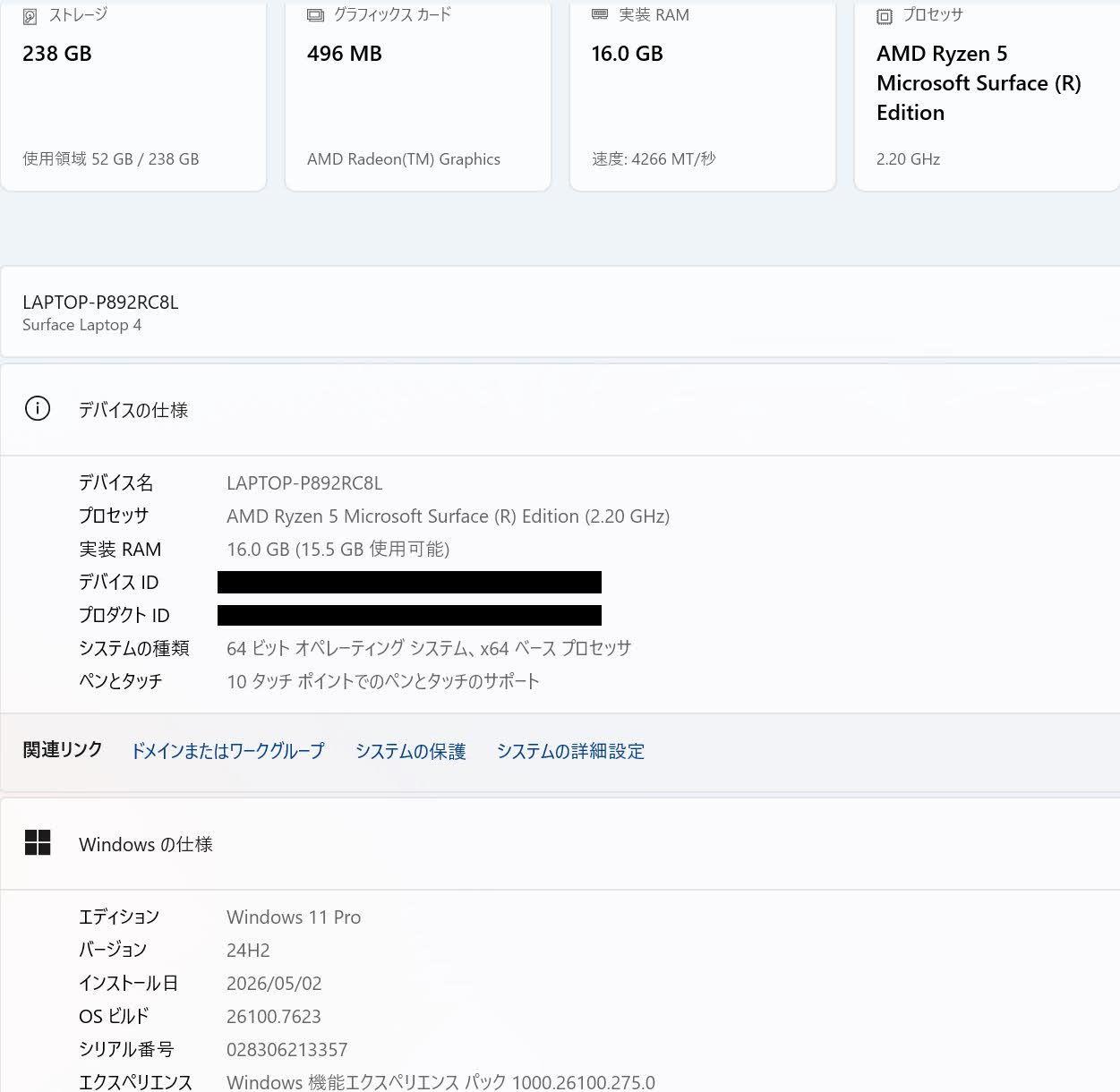Viewport: 1120px width, 1092px height.
Task: Click the 2.20 GHz text in processor card
Action: pyautogui.click(x=908, y=159)
